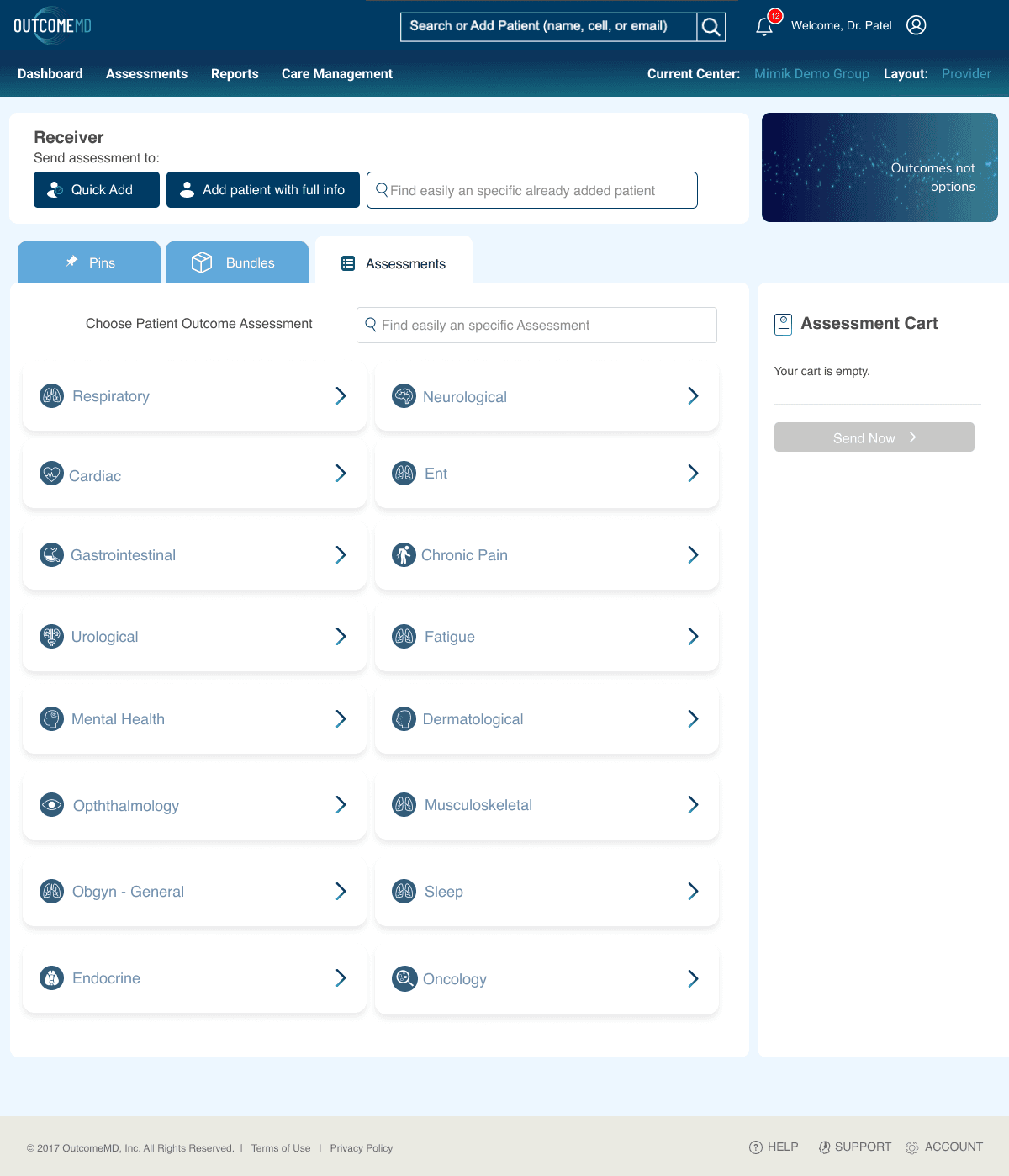The height and width of the screenshot is (1176, 1009).
Task: Open the Opththalmology category label
Action: (126, 806)
